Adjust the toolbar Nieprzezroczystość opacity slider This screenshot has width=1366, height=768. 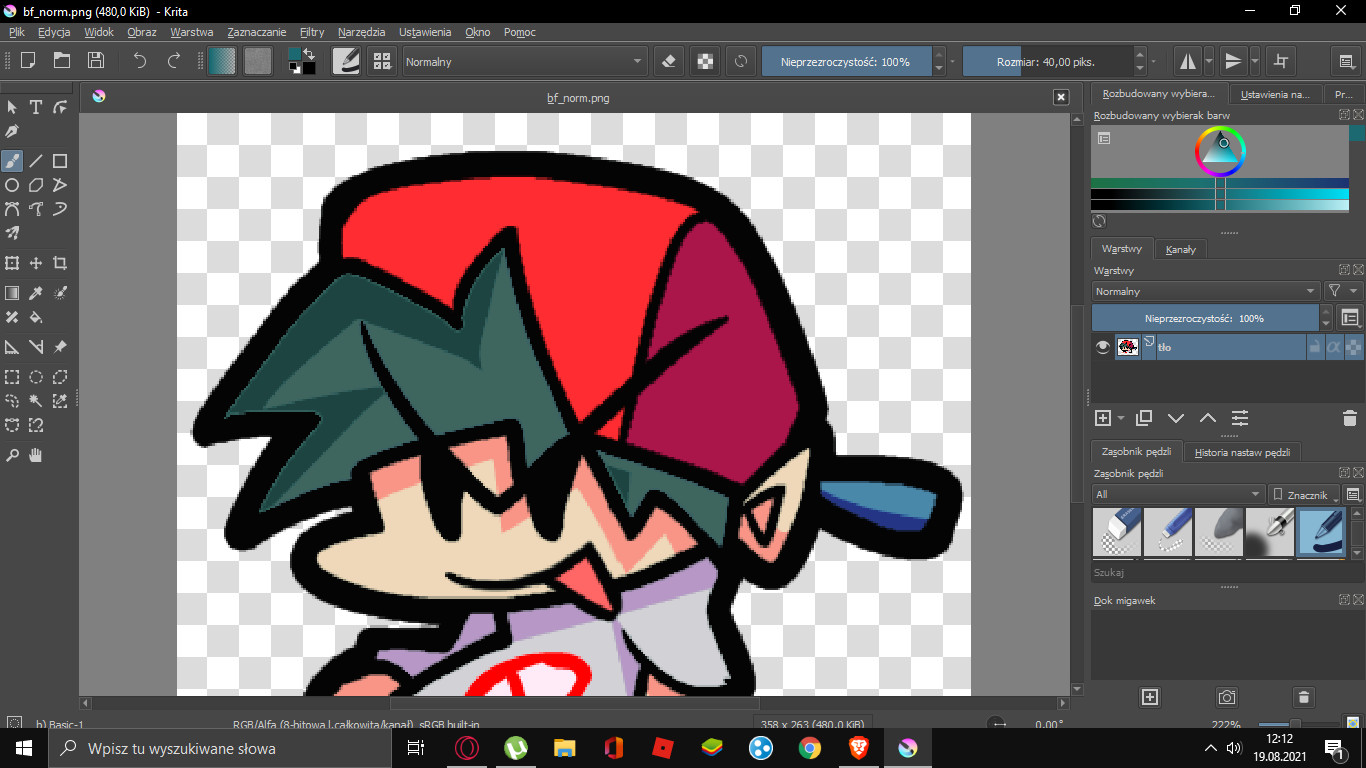(846, 61)
